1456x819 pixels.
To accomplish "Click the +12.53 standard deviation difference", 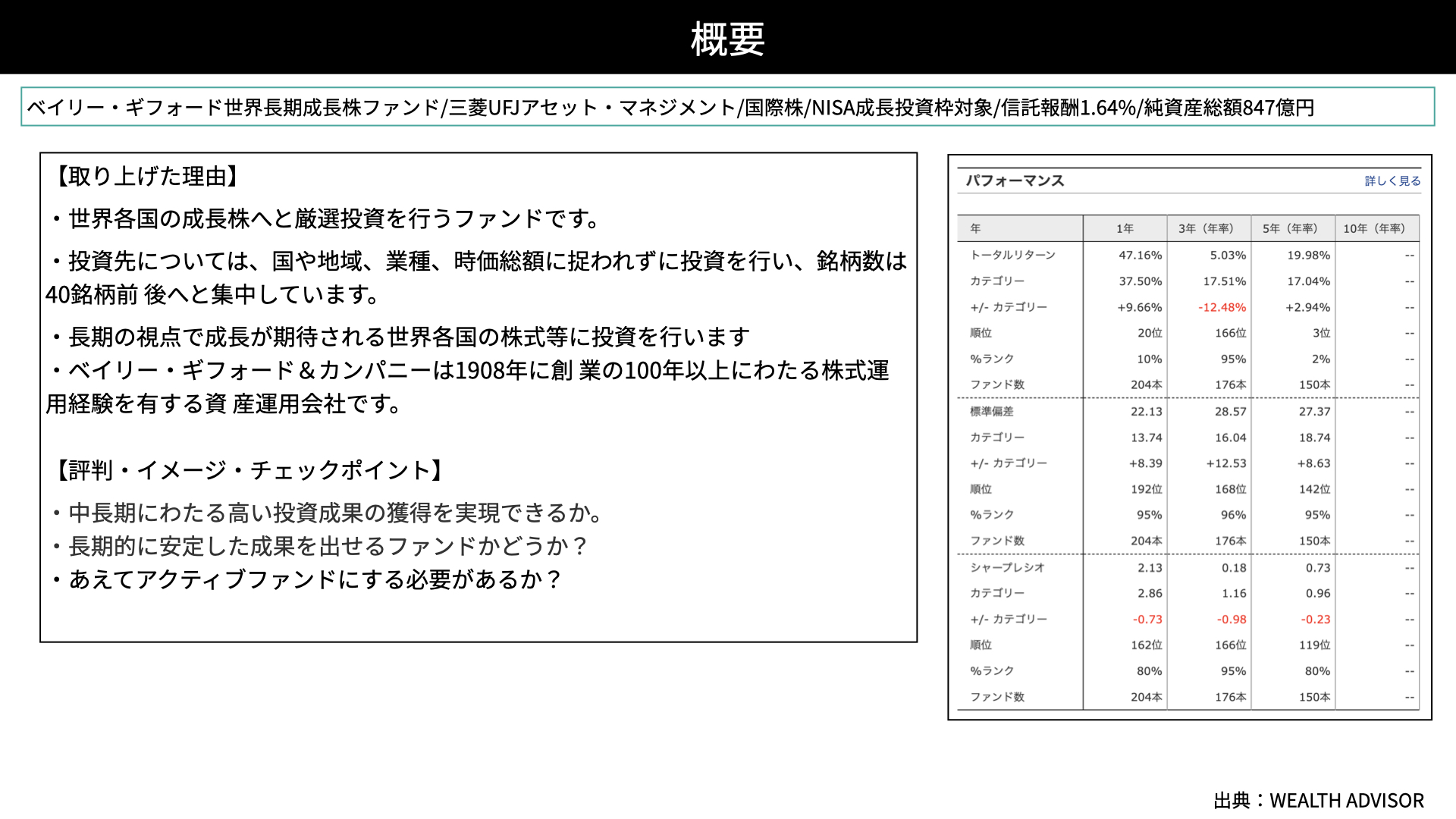I will [x=1226, y=463].
